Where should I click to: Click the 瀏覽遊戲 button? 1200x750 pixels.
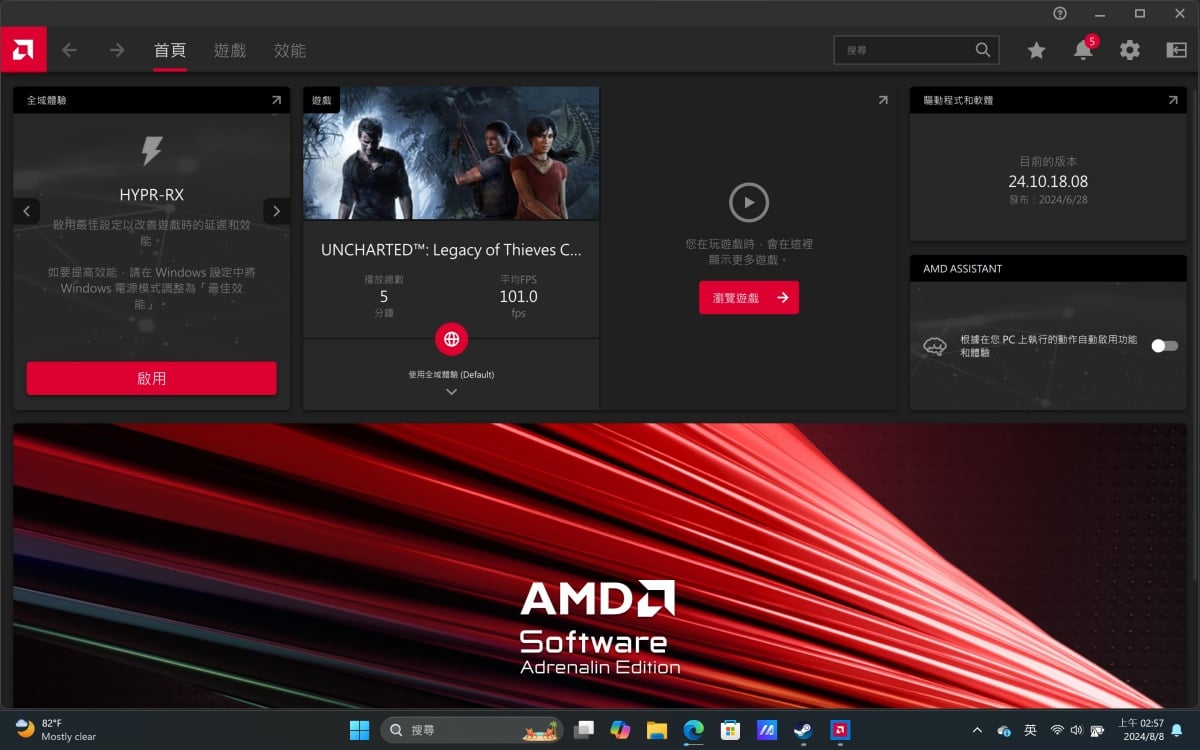(749, 297)
